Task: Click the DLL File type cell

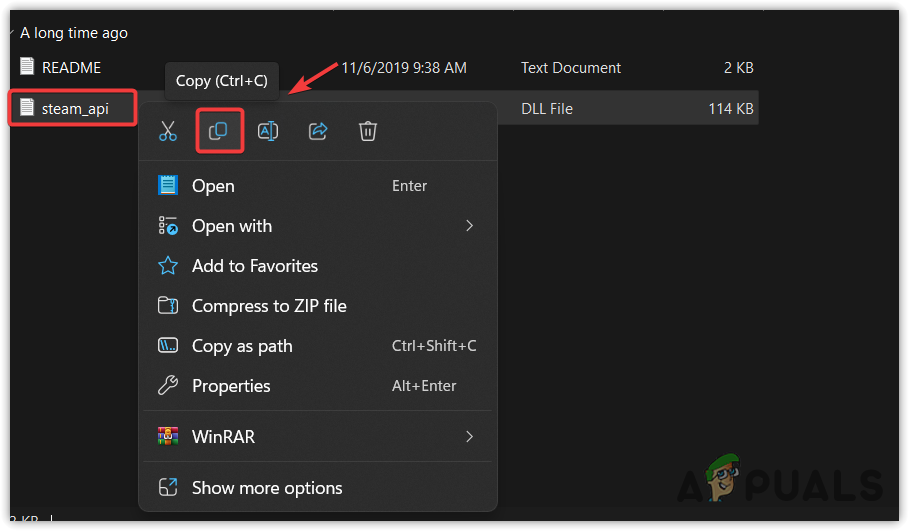Action: (x=547, y=108)
